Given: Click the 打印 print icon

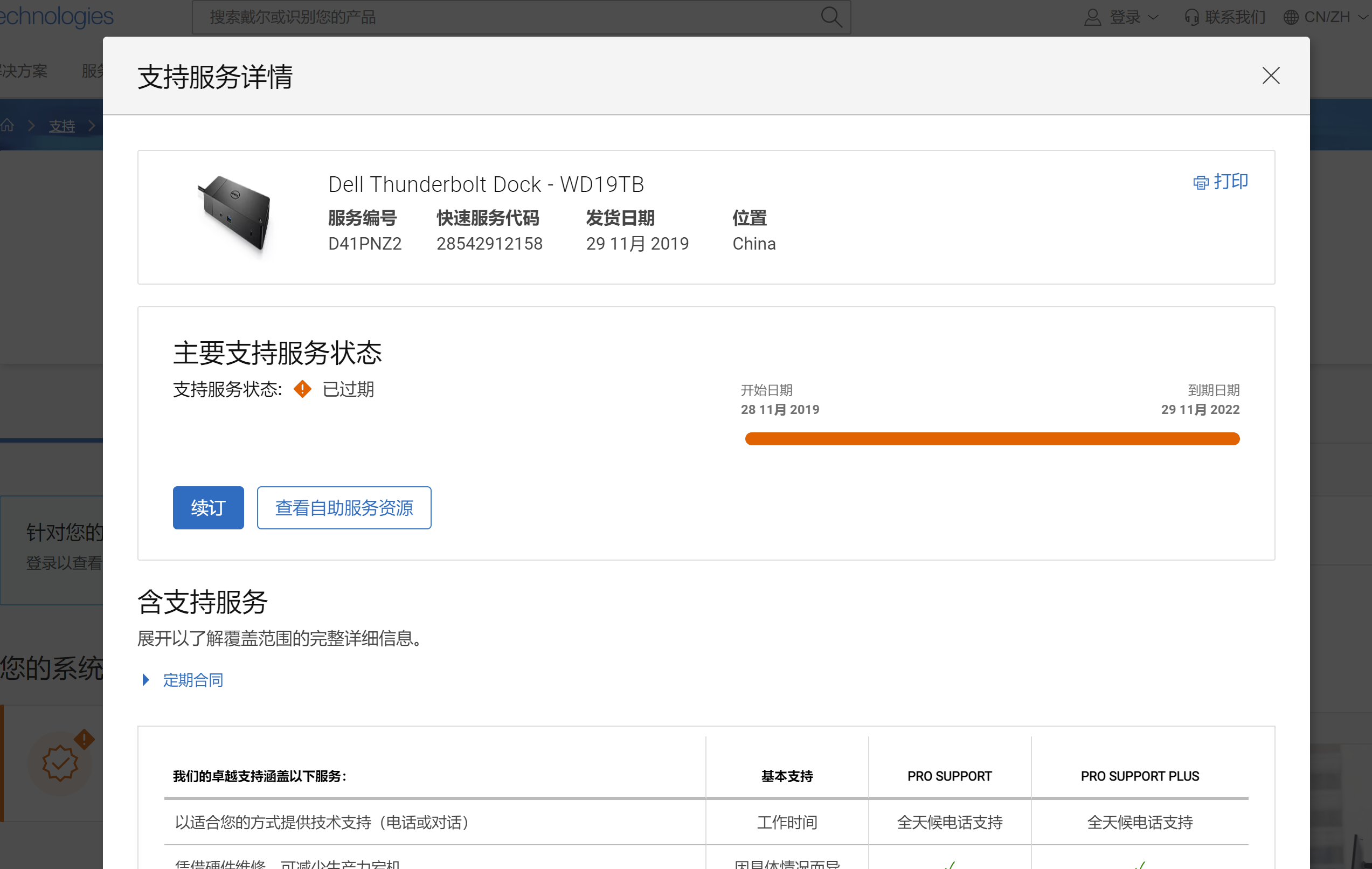Looking at the screenshot, I should (x=1201, y=182).
